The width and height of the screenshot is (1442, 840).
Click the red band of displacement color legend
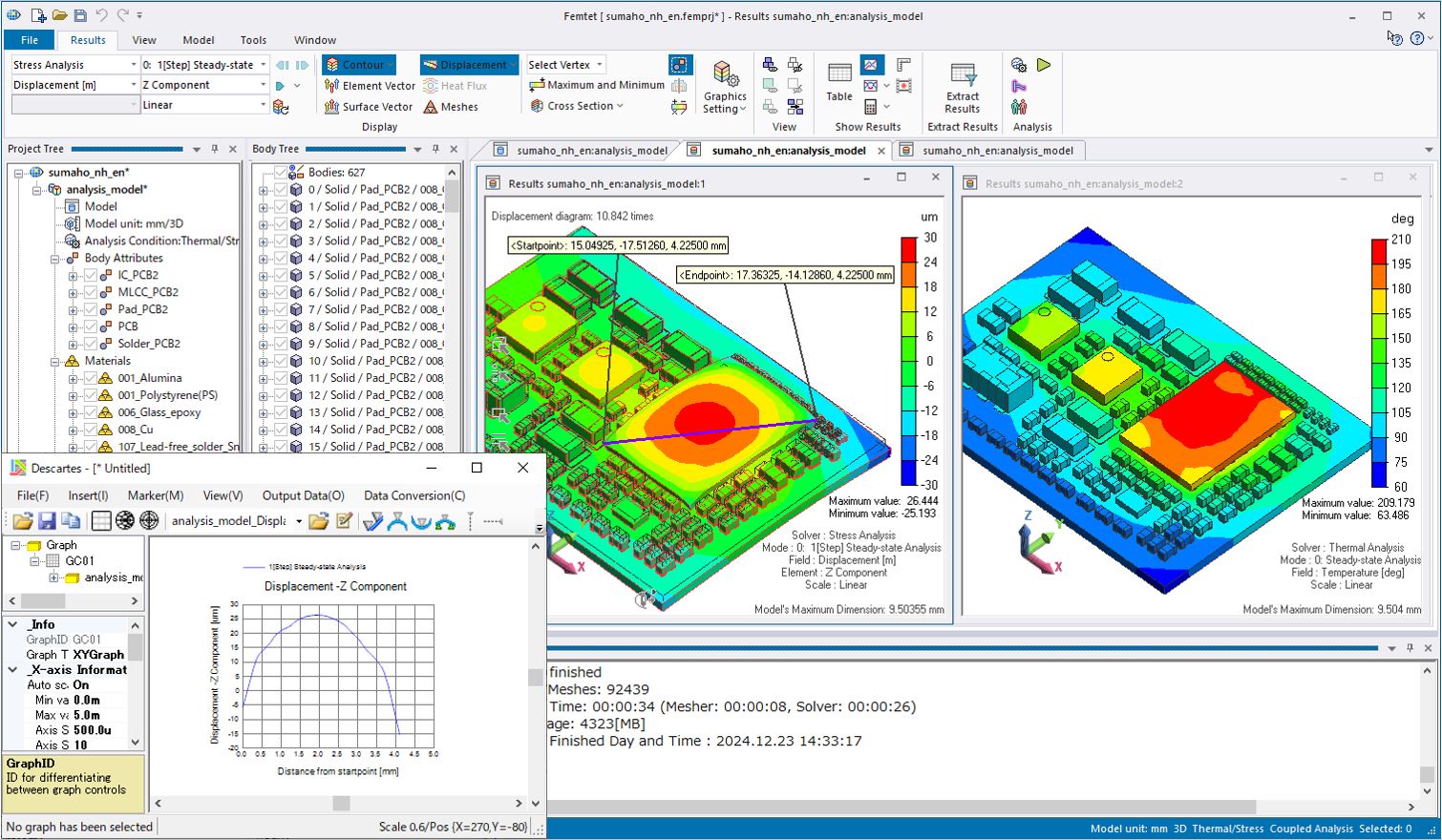908,249
